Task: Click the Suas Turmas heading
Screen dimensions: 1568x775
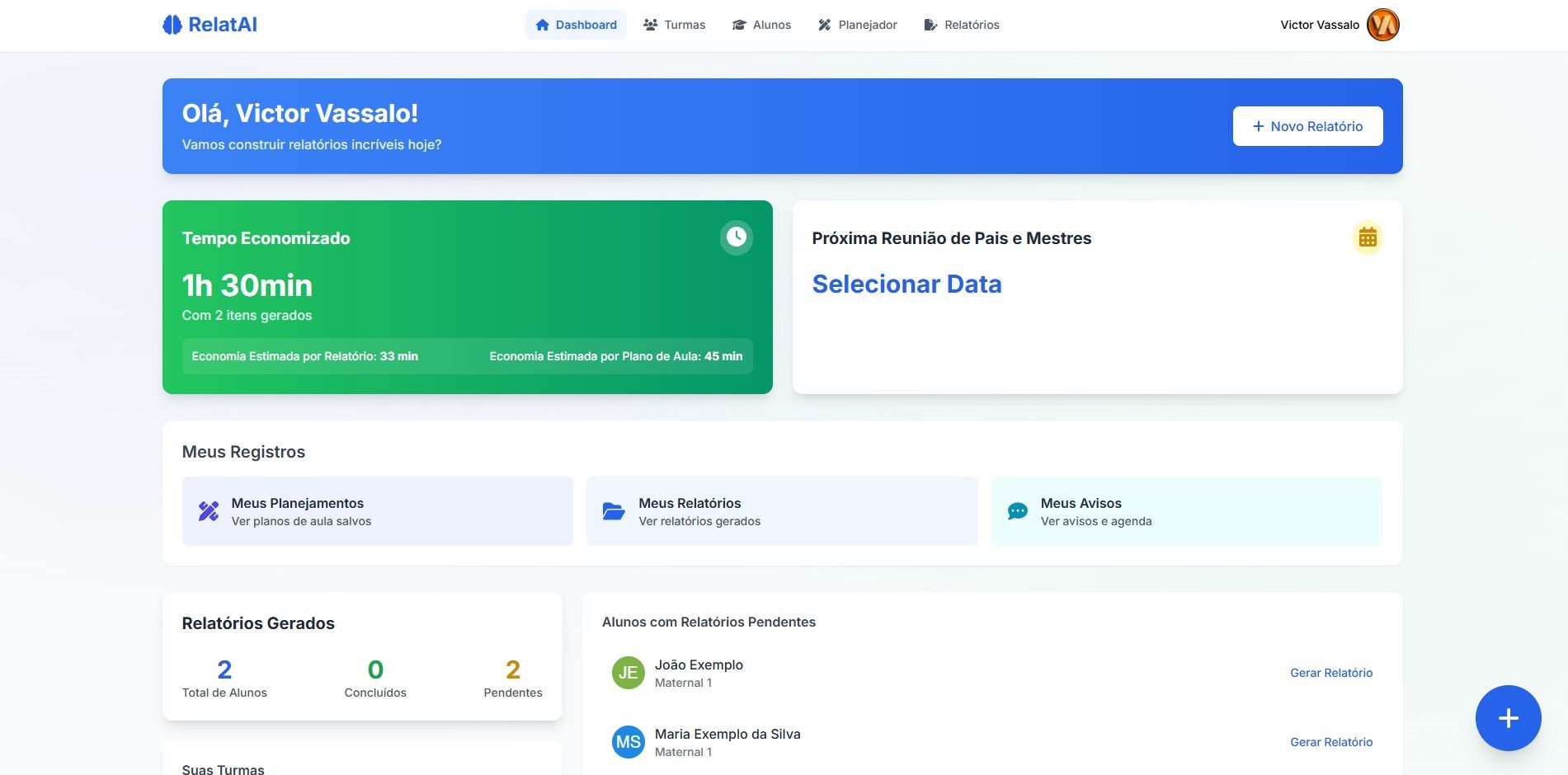Action: pyautogui.click(x=224, y=769)
